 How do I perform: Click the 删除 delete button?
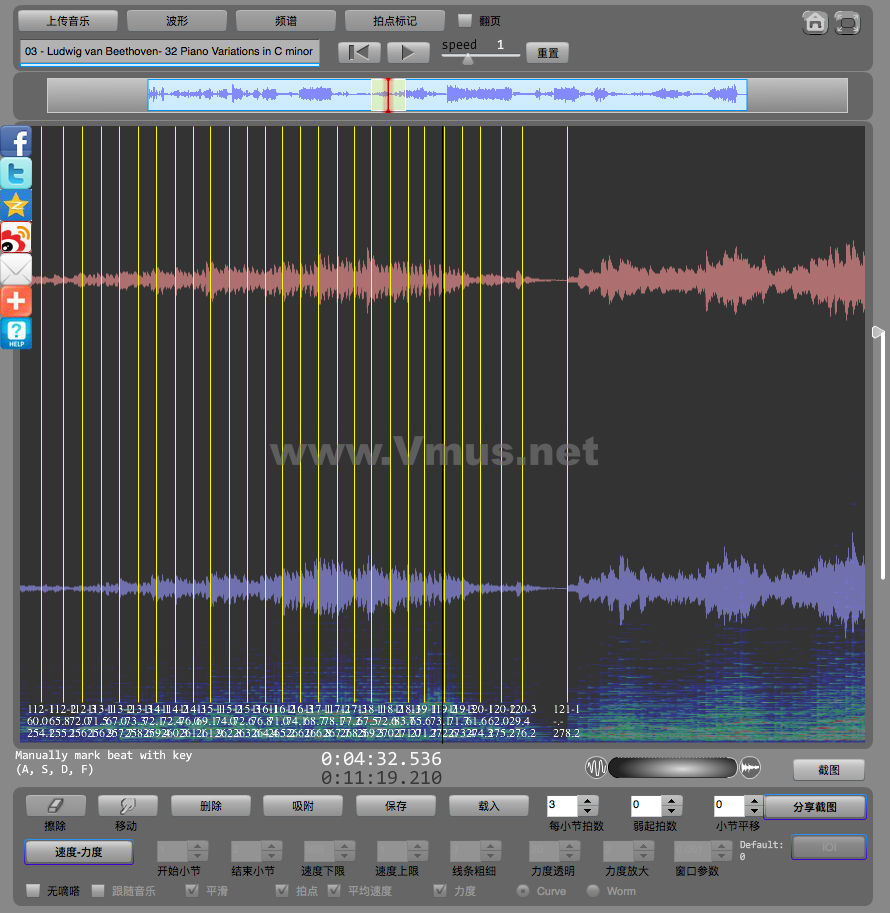211,806
